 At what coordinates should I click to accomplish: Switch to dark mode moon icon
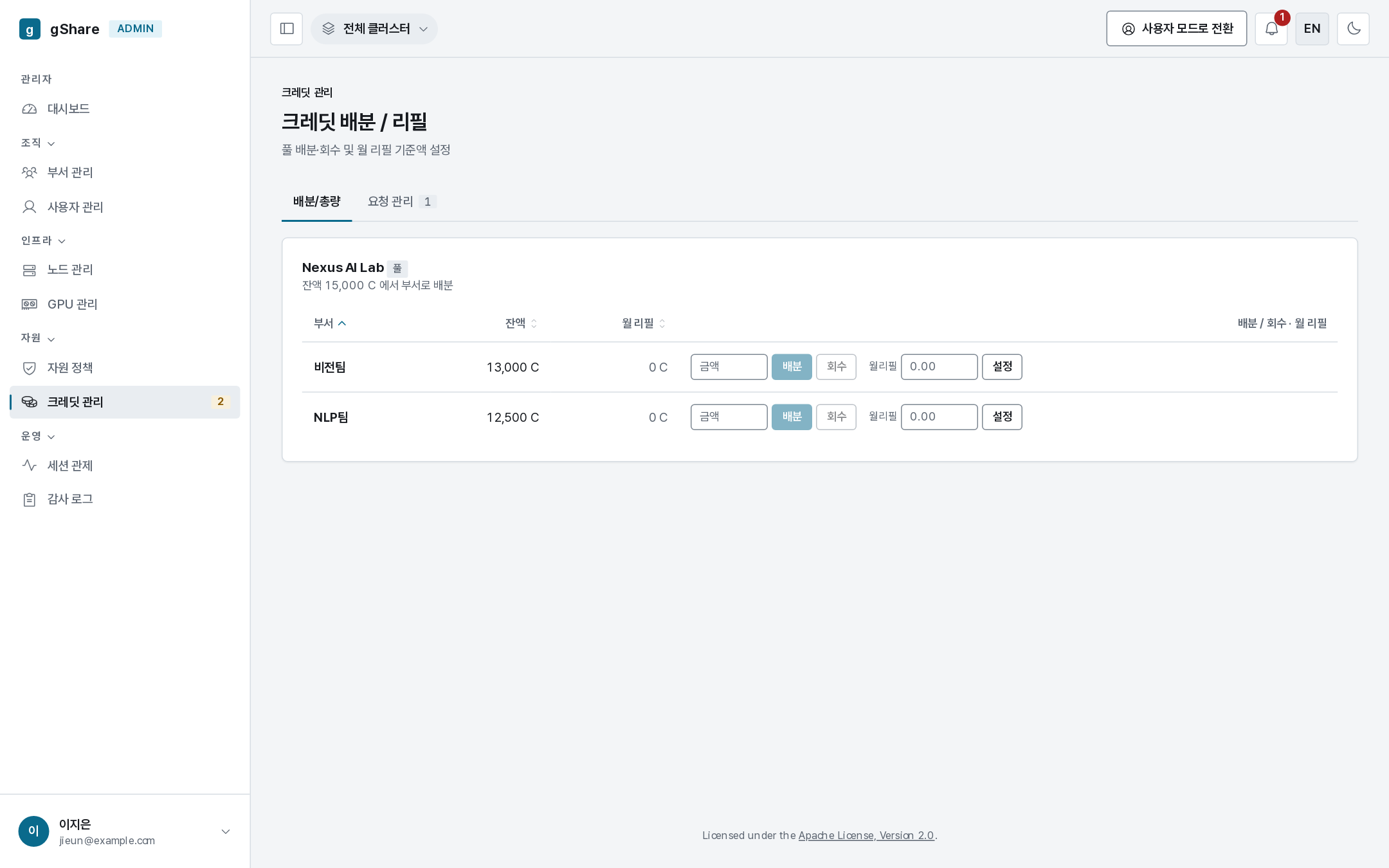click(1353, 29)
